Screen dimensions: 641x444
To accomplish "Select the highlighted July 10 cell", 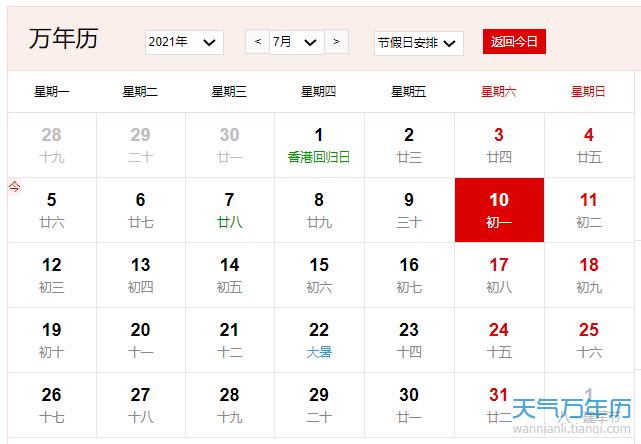I will 499,210.
